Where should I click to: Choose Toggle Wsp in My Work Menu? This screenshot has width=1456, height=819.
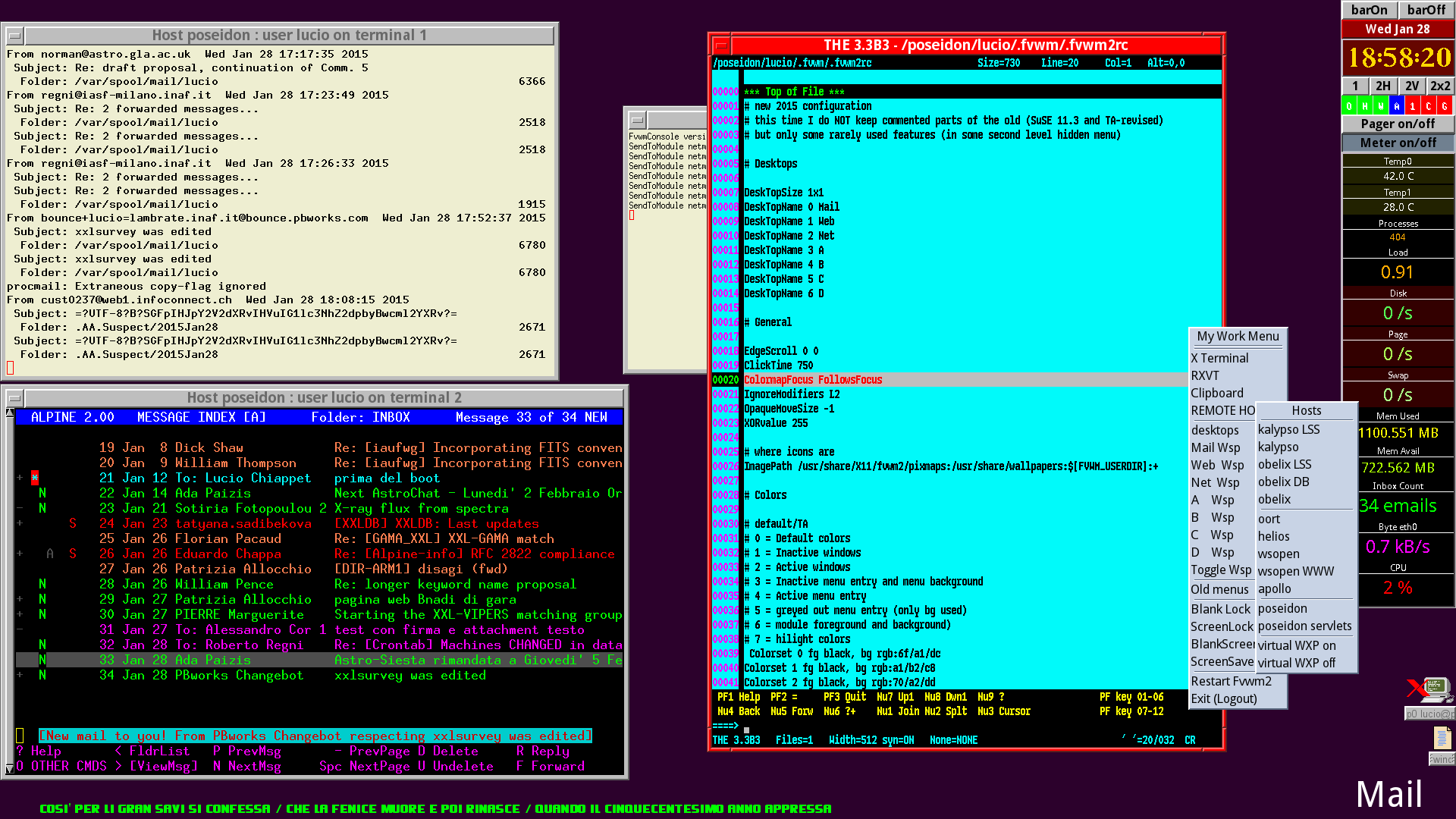[1221, 570]
